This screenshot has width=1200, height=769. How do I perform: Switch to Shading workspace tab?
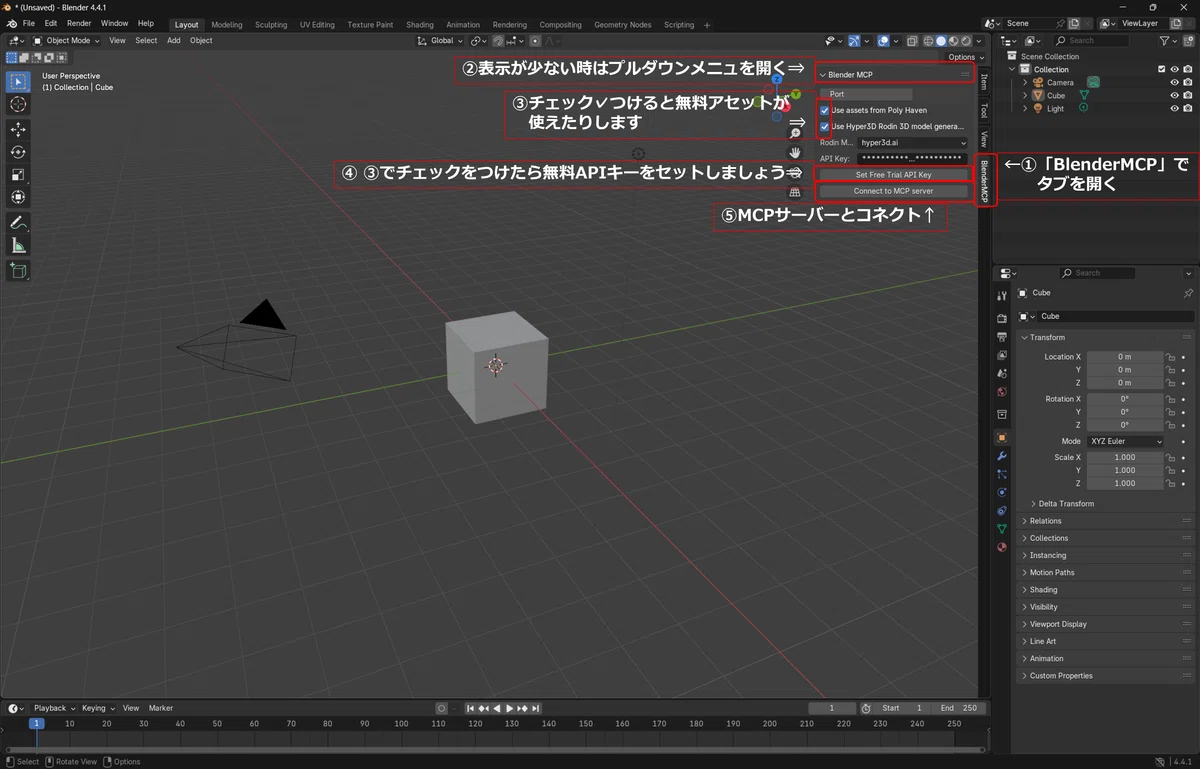(420, 24)
